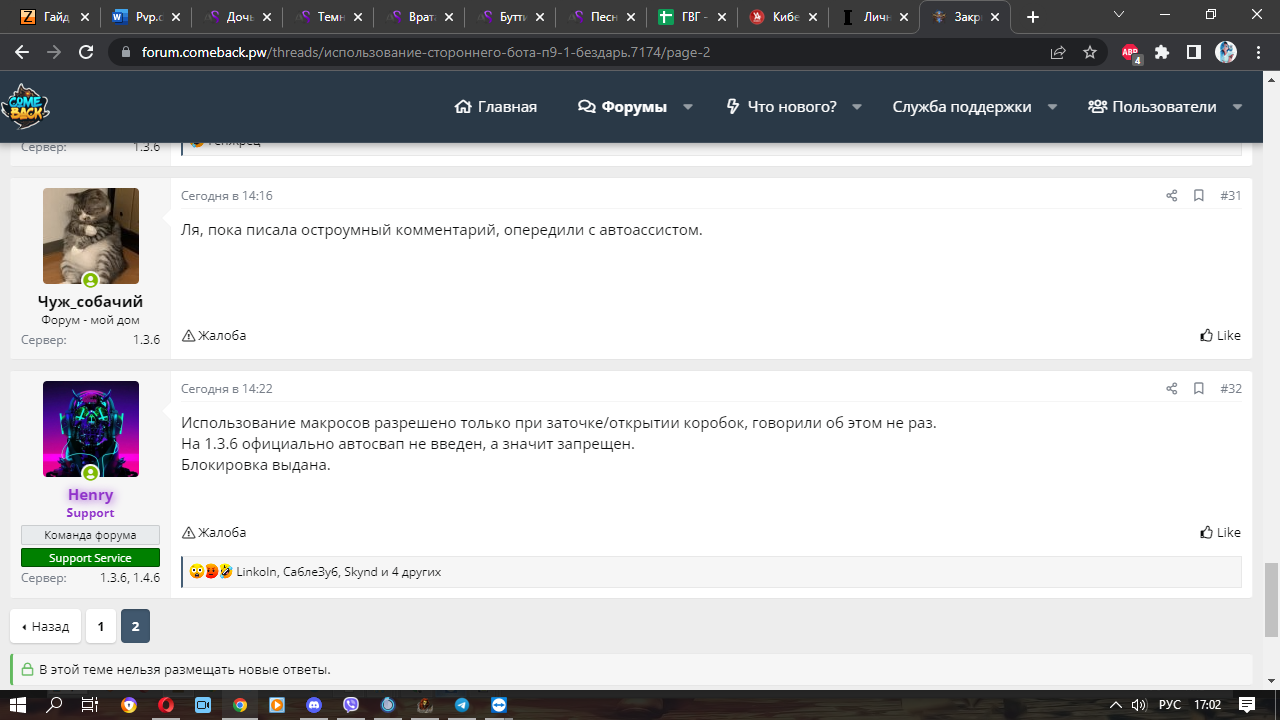Open Discord from the Windows taskbar

[314, 705]
